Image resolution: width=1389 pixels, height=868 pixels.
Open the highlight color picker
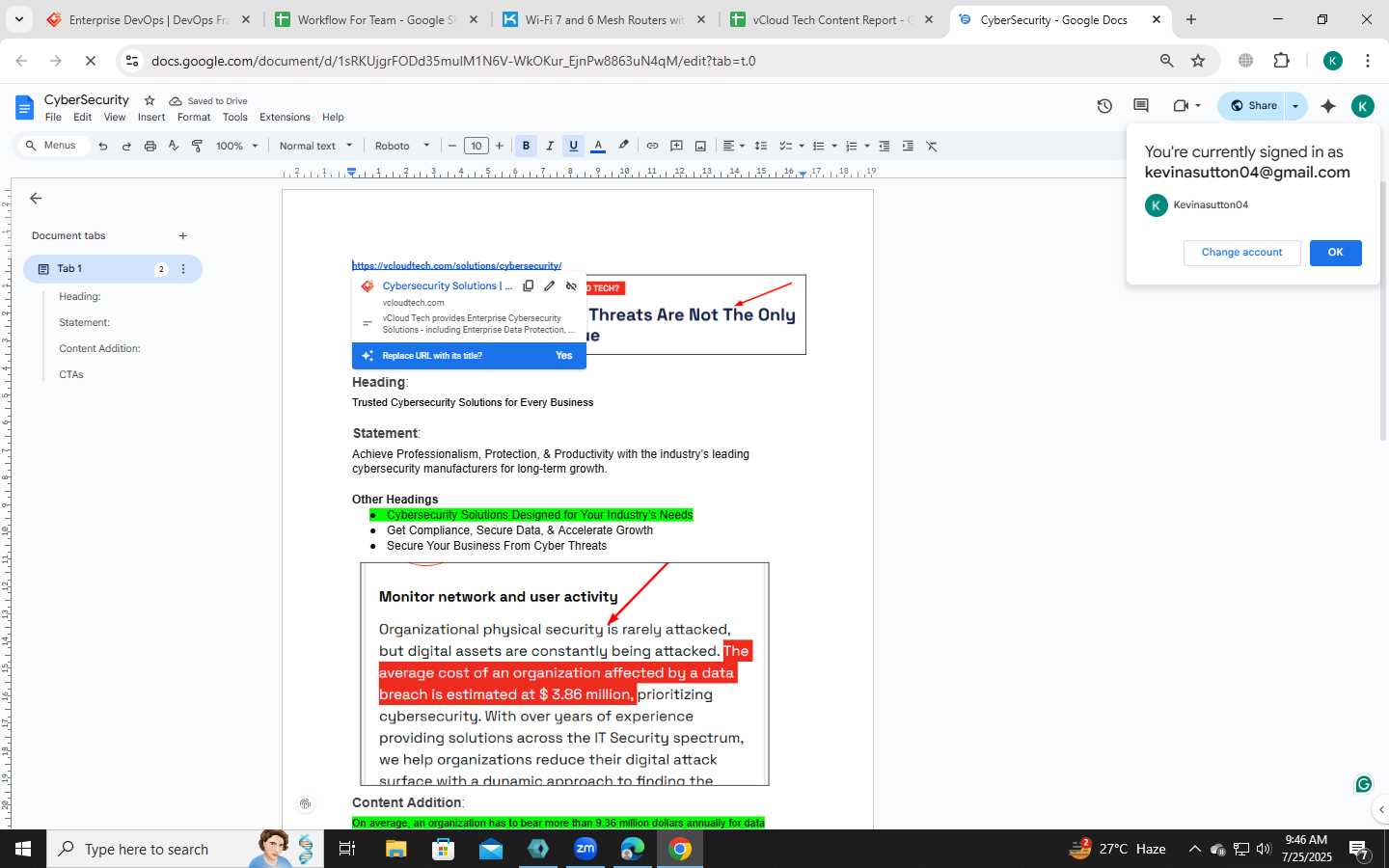(x=623, y=146)
